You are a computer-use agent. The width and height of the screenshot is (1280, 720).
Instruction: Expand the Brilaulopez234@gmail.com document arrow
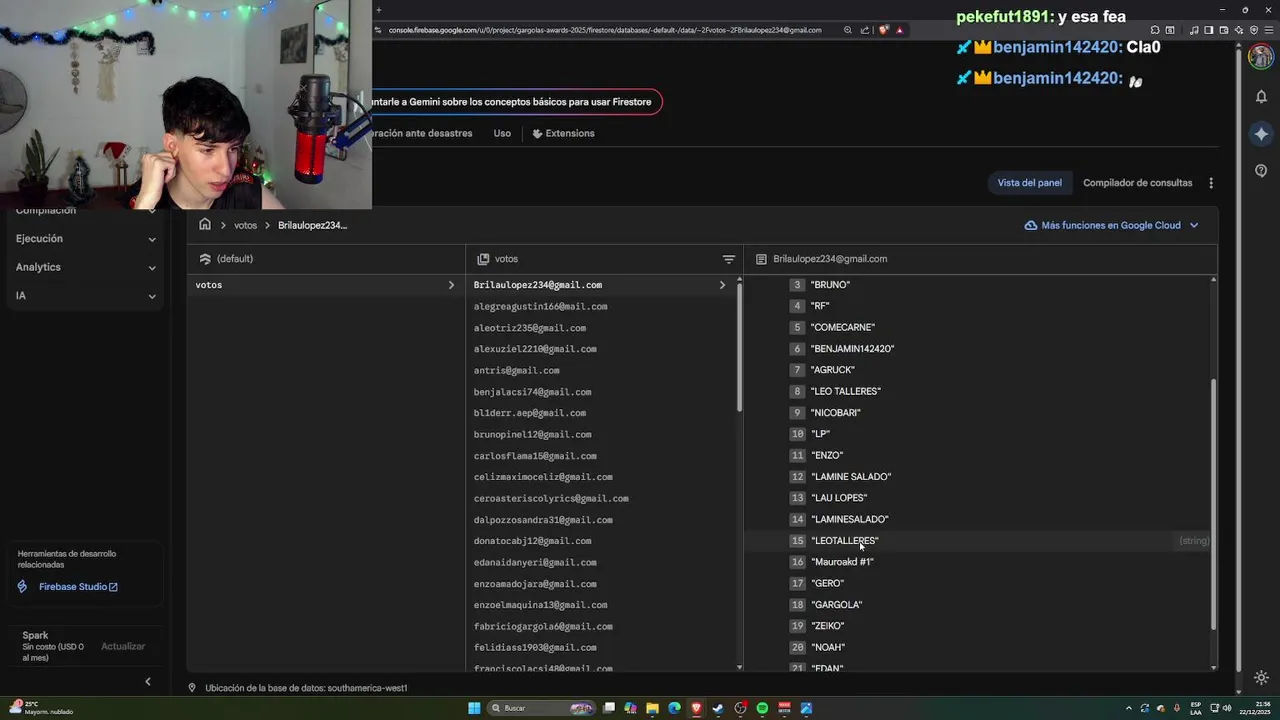[722, 285]
